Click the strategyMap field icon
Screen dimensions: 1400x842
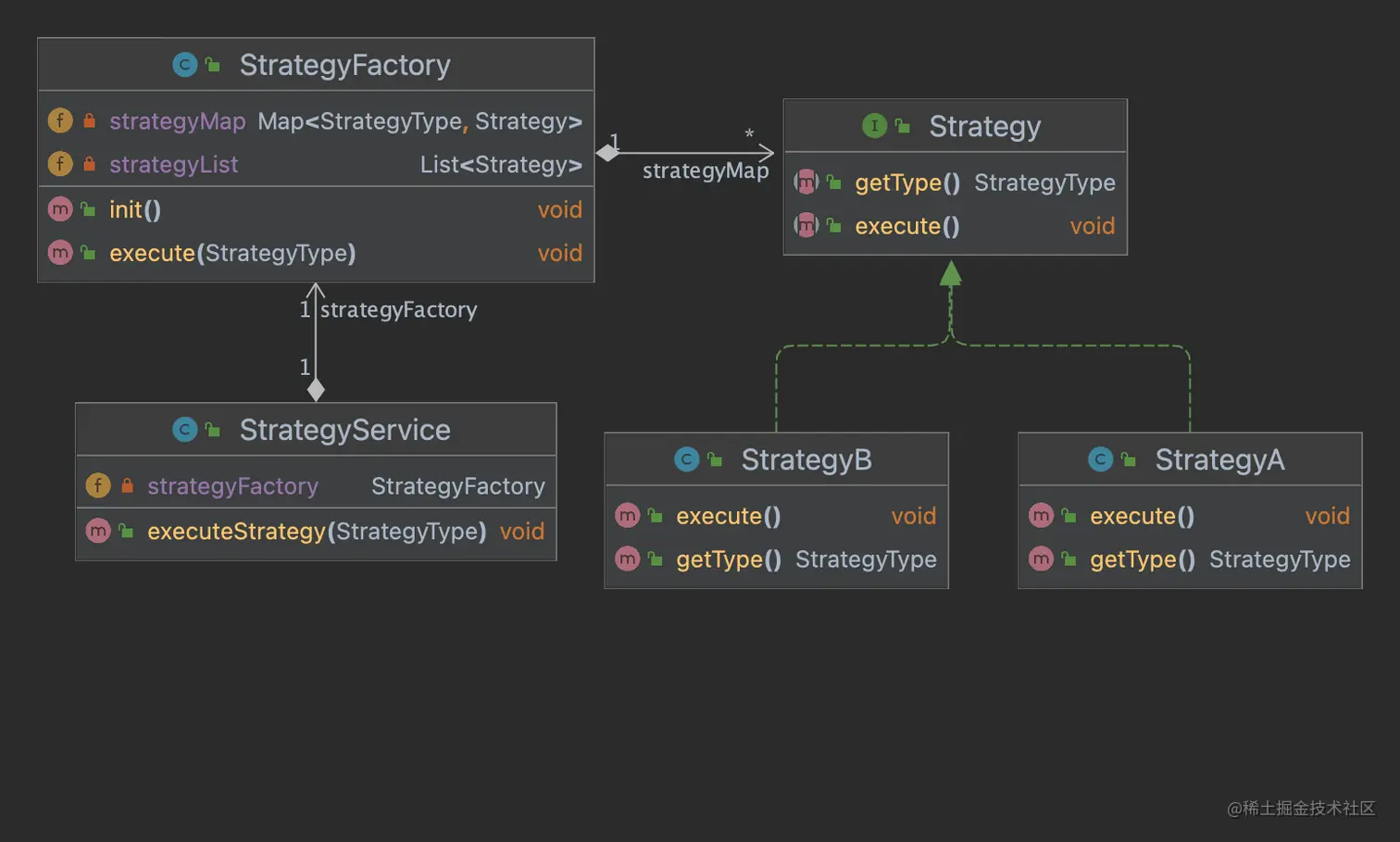click(x=60, y=121)
